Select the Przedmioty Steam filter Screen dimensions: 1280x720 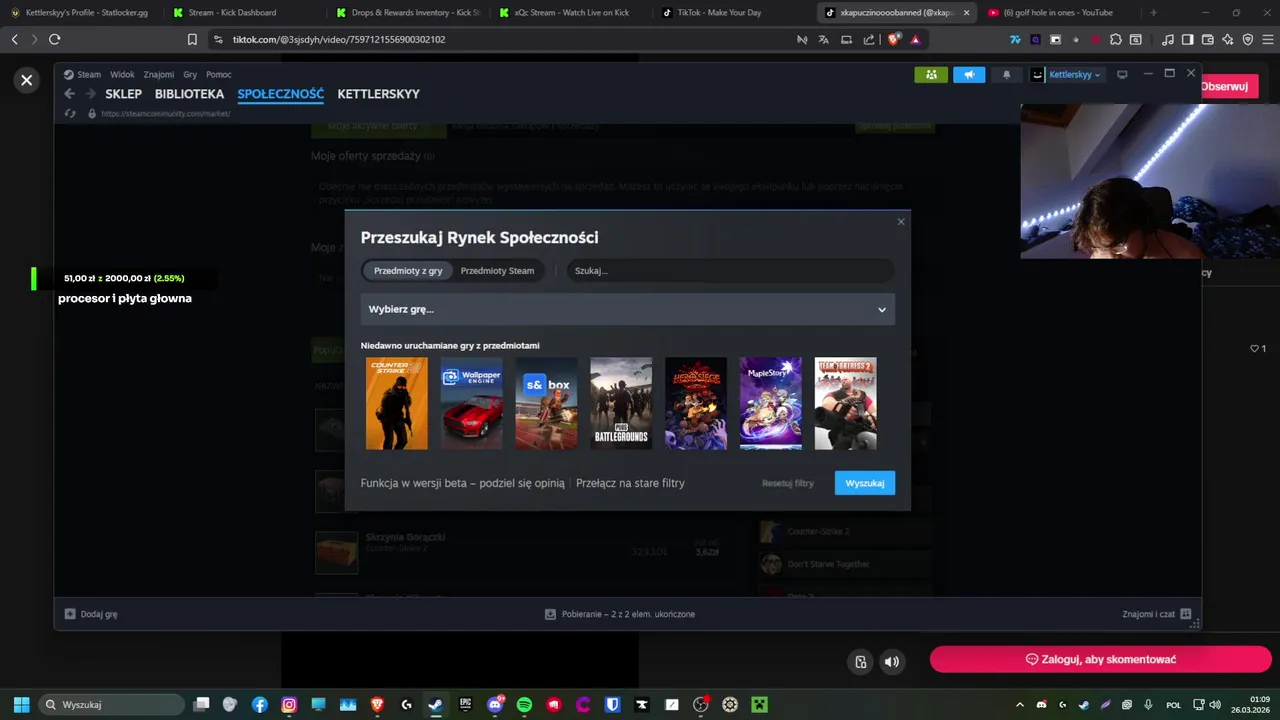497,271
